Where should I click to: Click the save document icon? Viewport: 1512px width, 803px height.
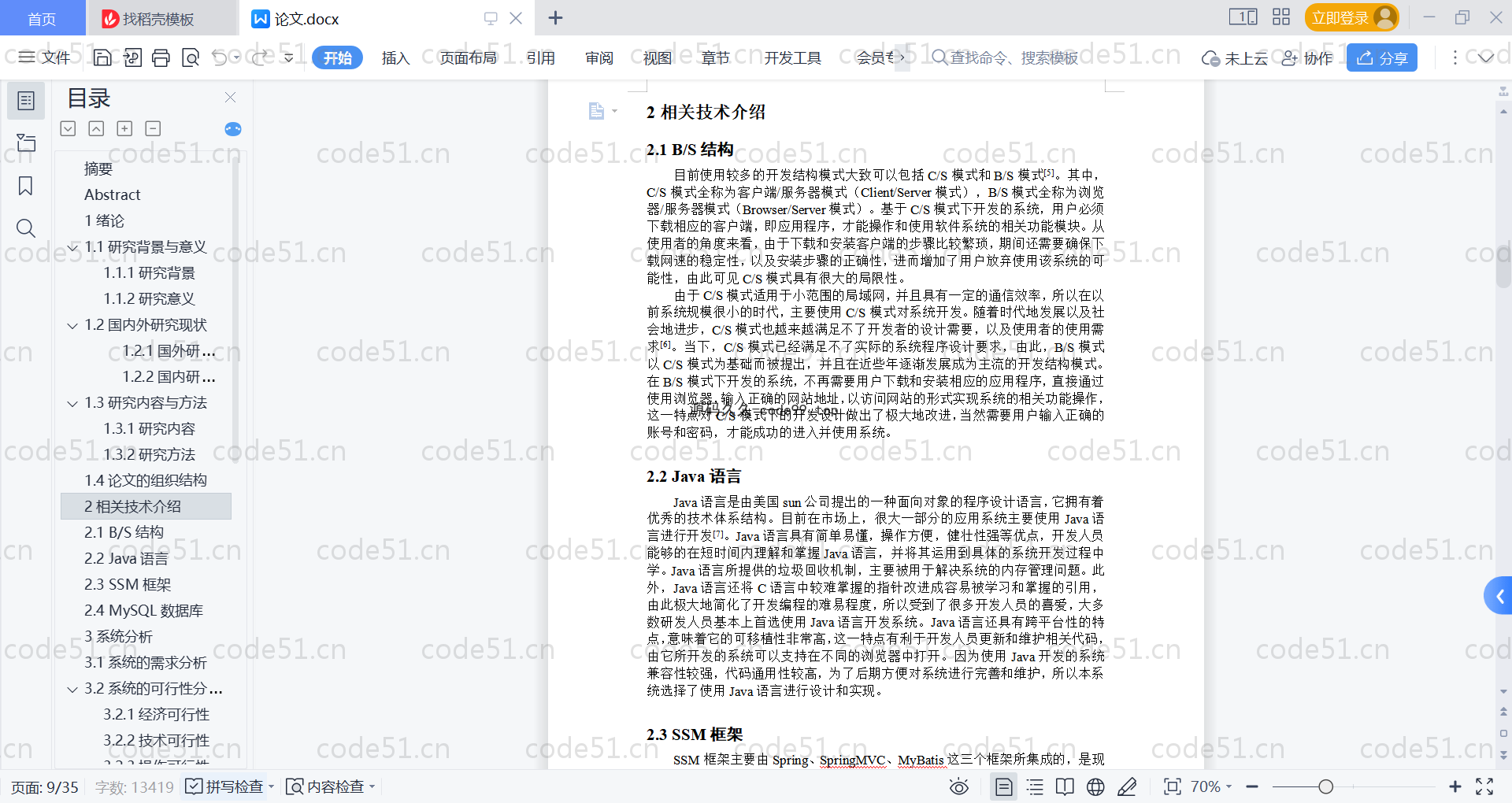pos(102,57)
